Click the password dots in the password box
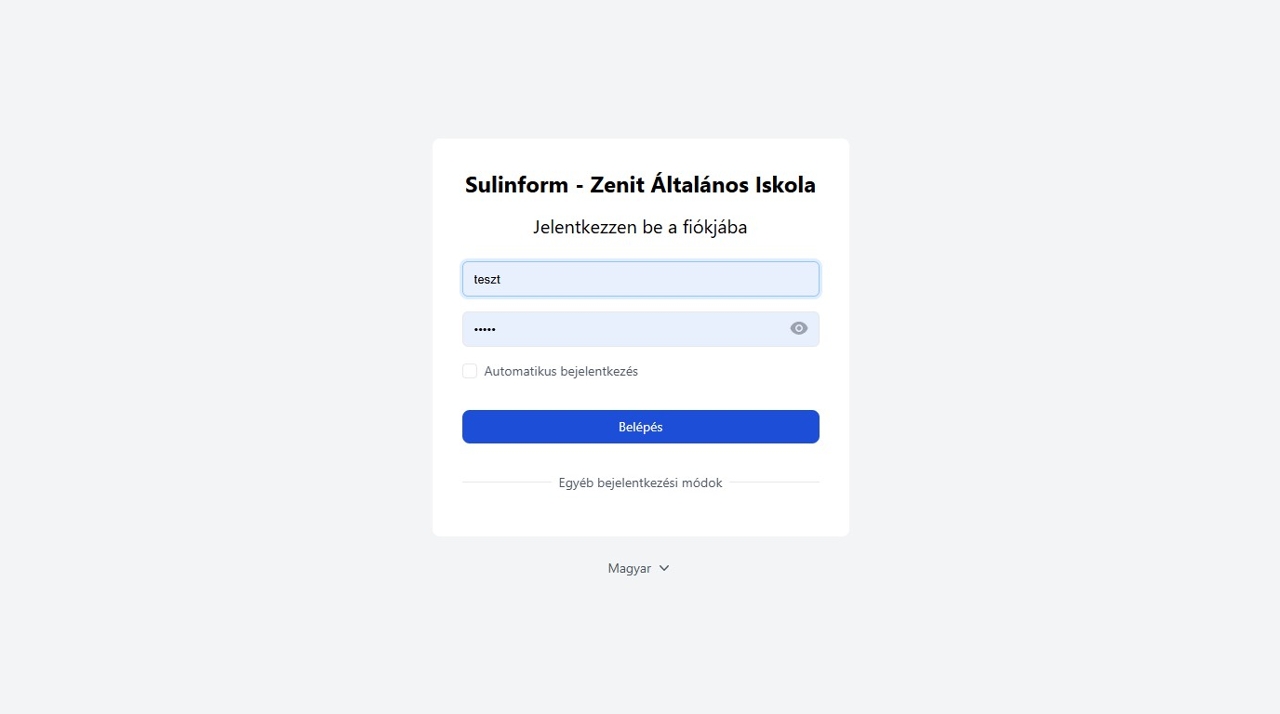Viewport: 1280px width, 714px height. tap(485, 329)
